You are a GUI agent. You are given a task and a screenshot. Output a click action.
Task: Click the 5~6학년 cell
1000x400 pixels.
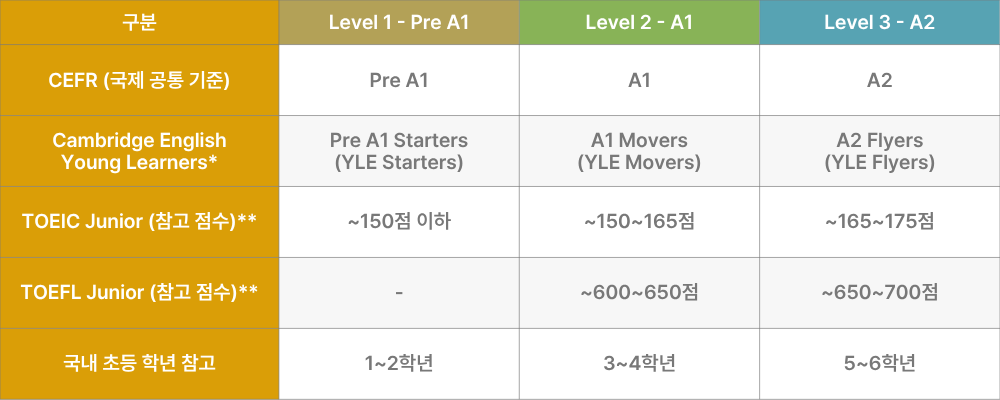pyautogui.click(x=879, y=362)
